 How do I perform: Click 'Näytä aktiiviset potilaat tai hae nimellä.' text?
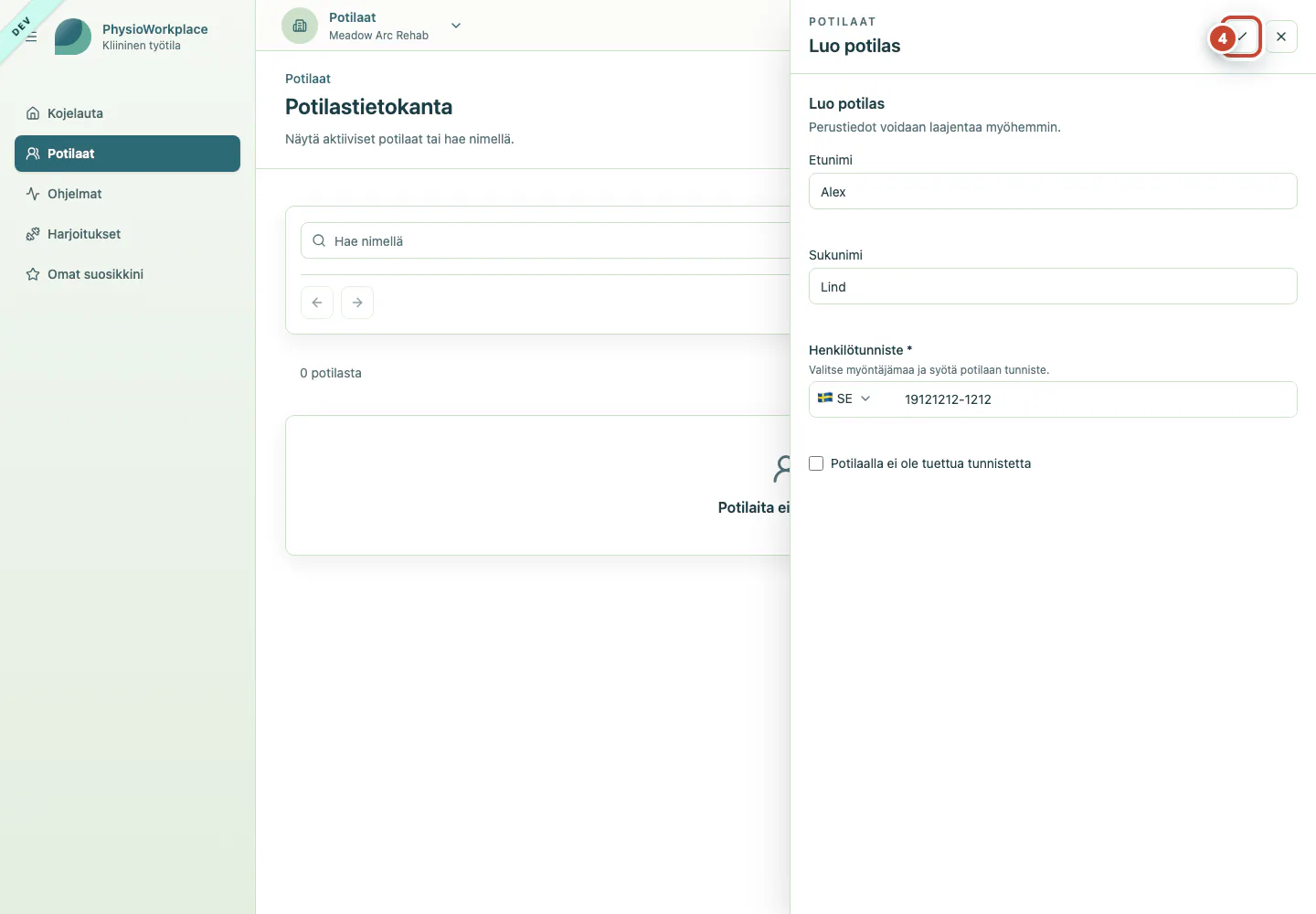[x=399, y=139]
